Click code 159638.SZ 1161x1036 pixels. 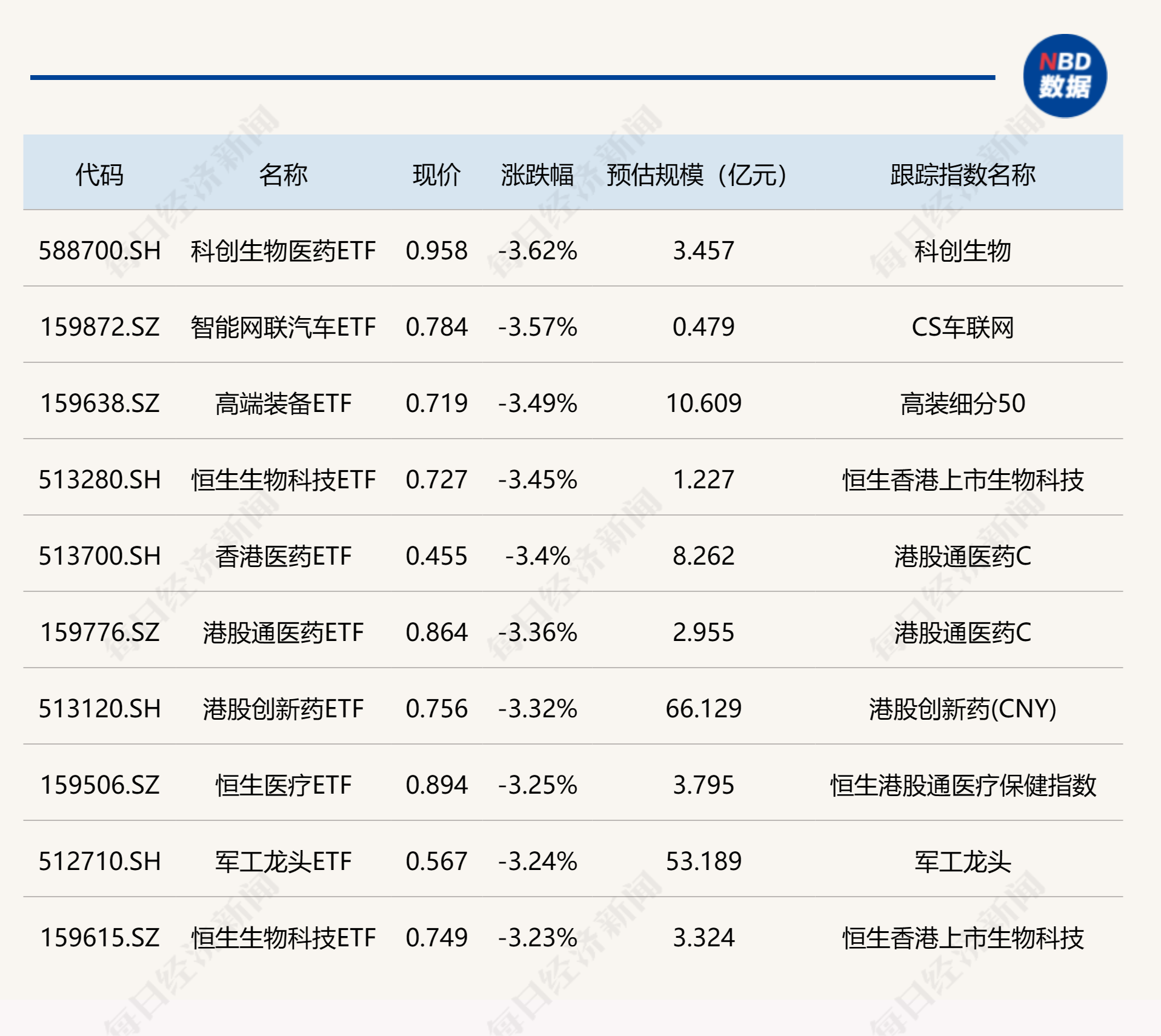(x=99, y=403)
